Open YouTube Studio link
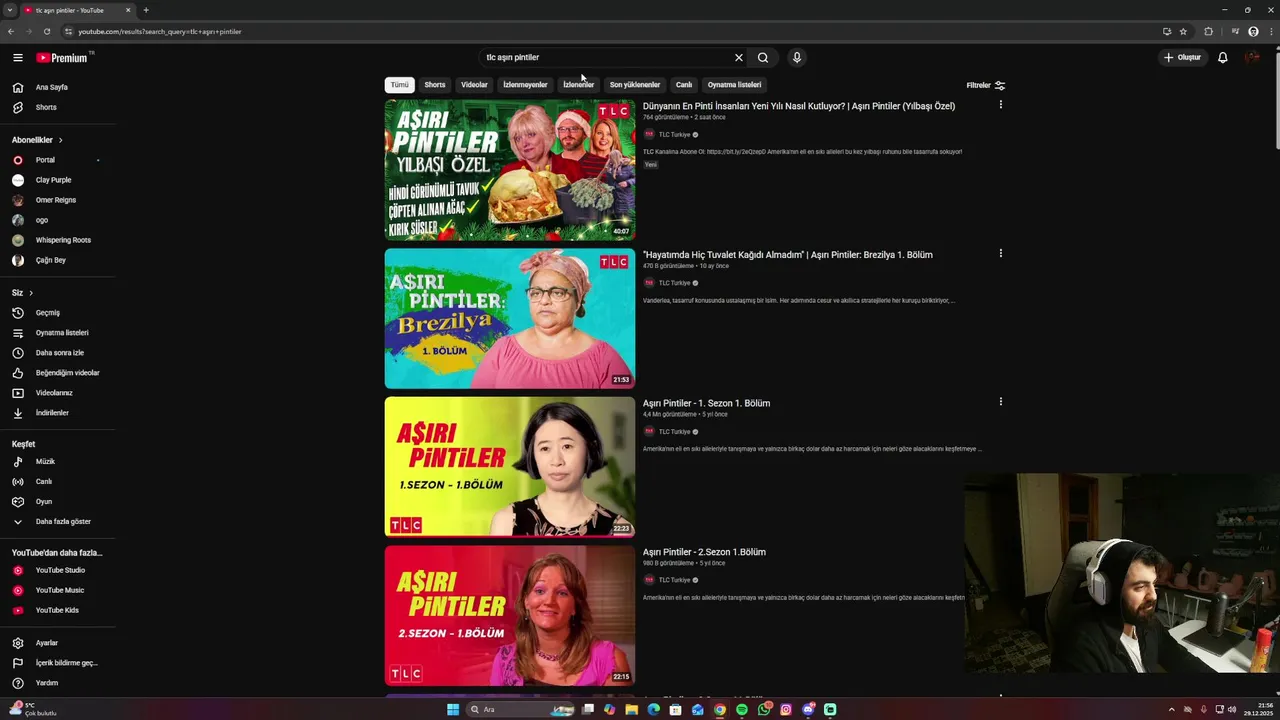This screenshot has height=720, width=1280. click(58, 570)
